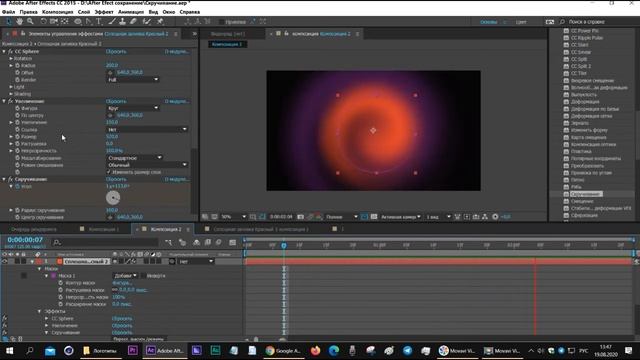Open Mask 1 mode dropdown Добавить
The height and width of the screenshot is (360, 640).
(125, 276)
